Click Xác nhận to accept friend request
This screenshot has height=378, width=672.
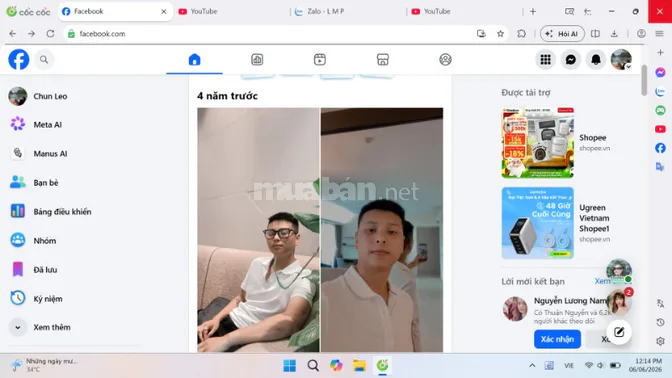coord(557,339)
